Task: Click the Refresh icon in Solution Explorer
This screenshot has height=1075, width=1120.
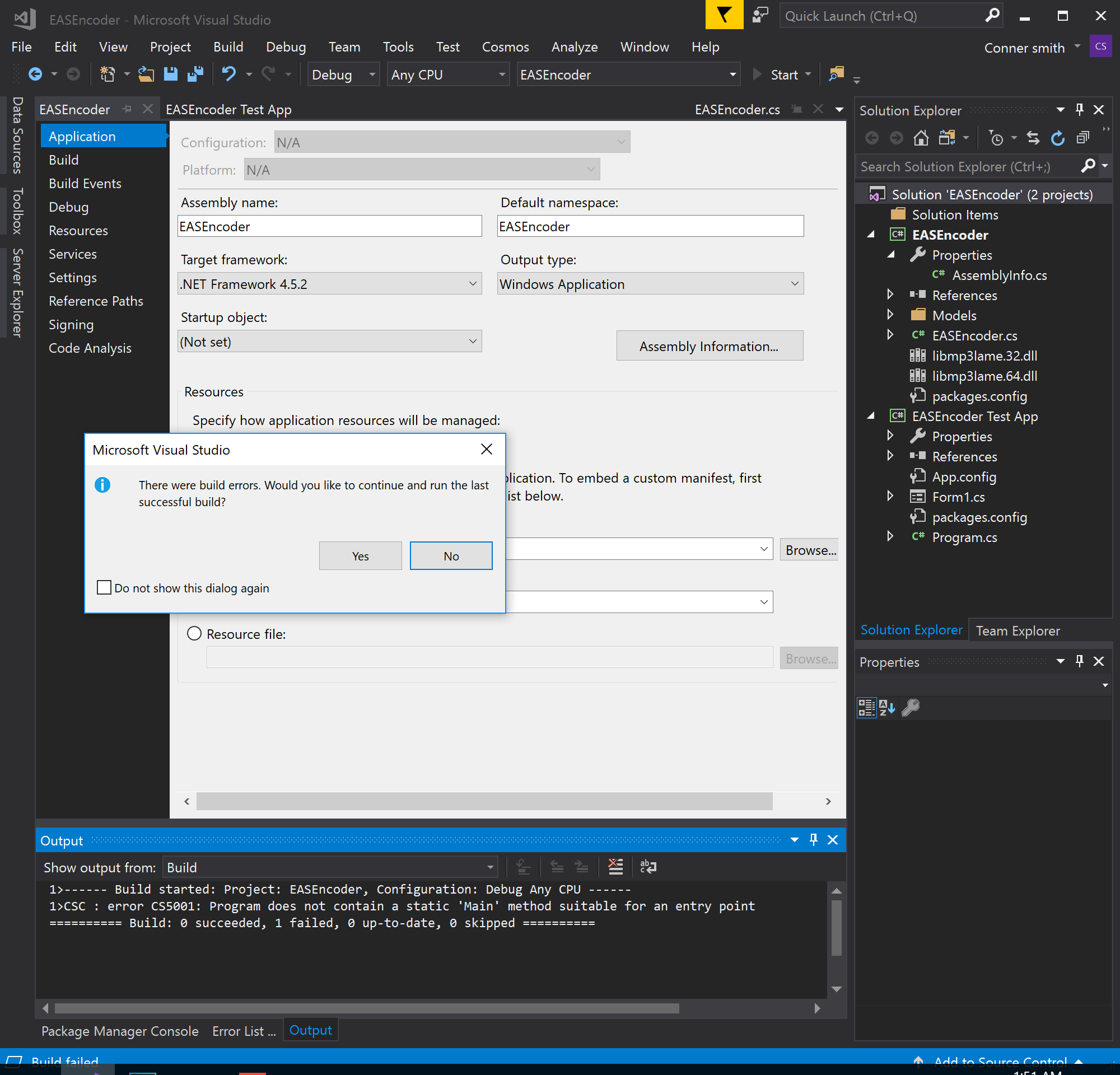Action: pyautogui.click(x=1058, y=138)
